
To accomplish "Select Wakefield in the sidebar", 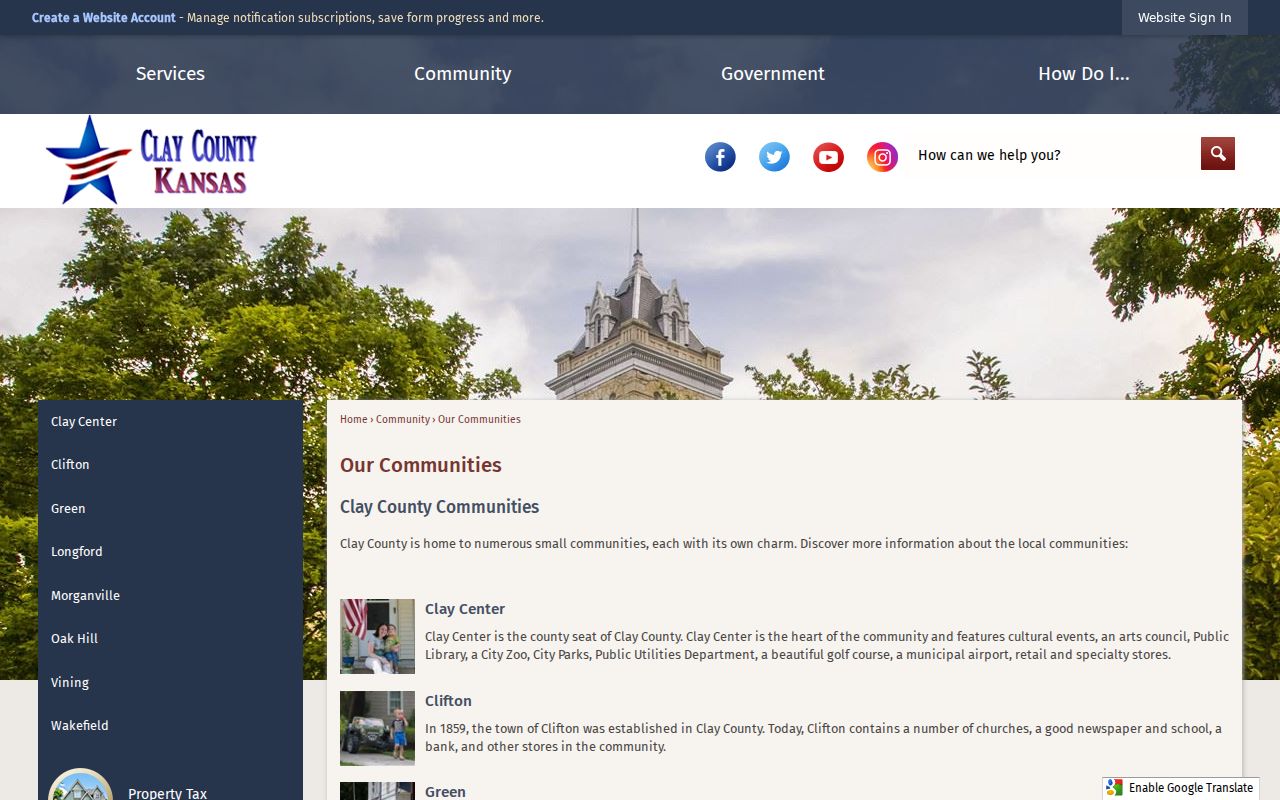I will tap(170, 726).
